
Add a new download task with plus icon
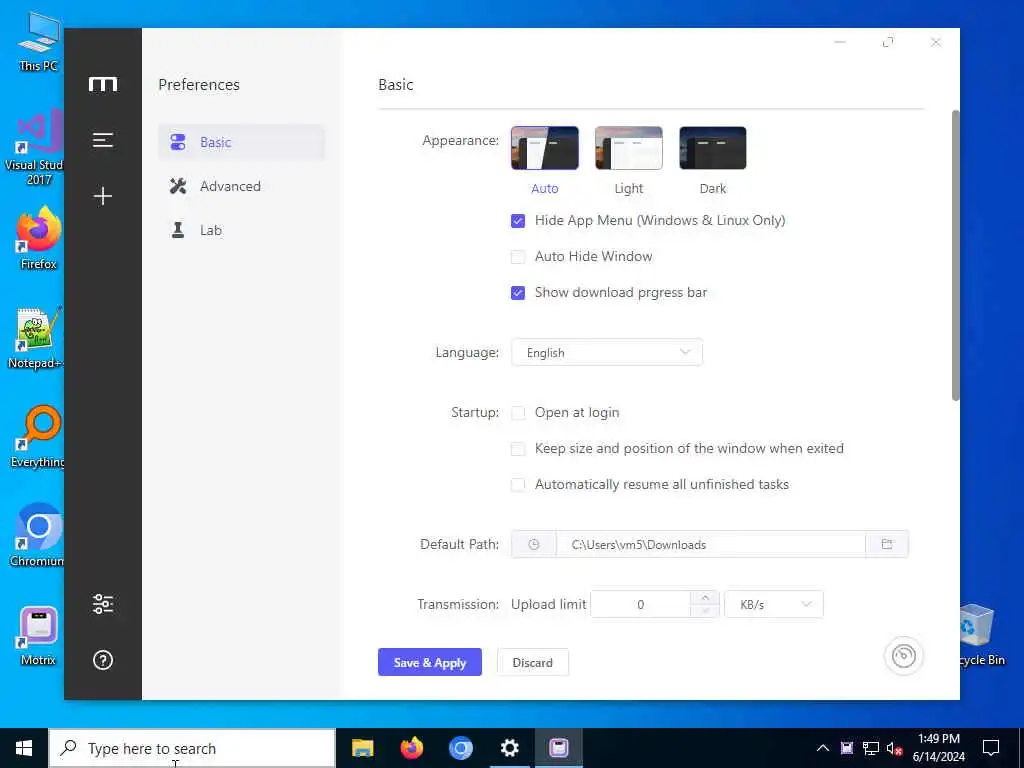(103, 196)
